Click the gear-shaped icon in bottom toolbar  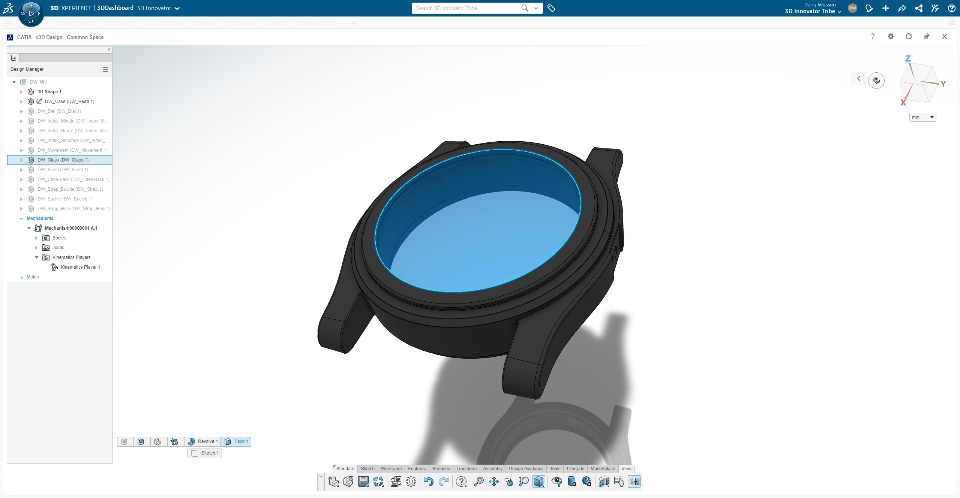coord(411,482)
